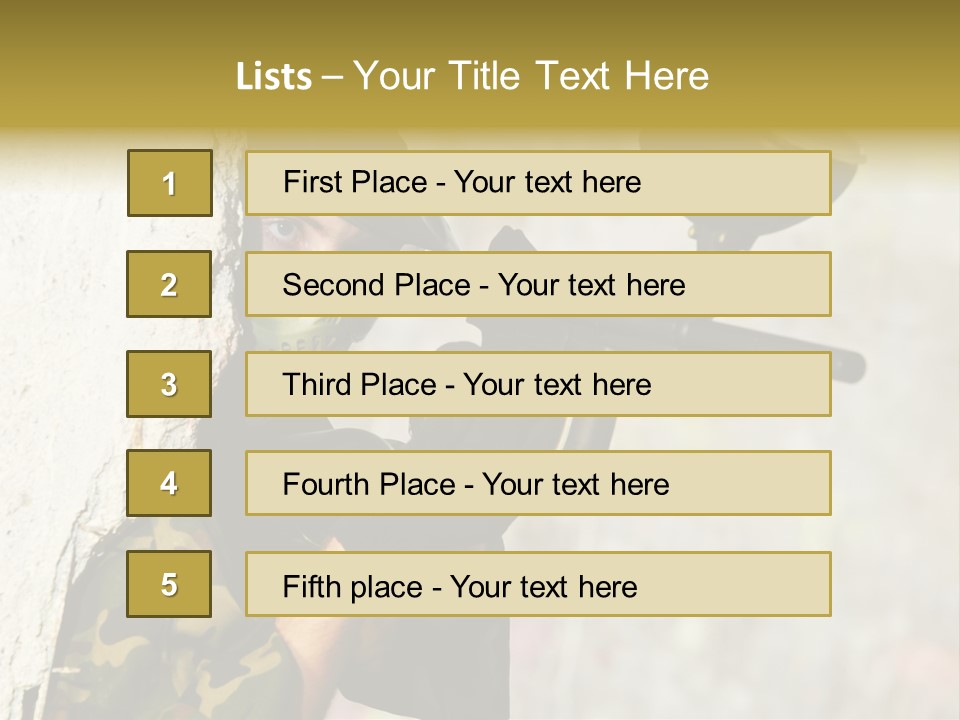The image size is (960, 720).
Task: Select the number 4 box
Action: 169,483
